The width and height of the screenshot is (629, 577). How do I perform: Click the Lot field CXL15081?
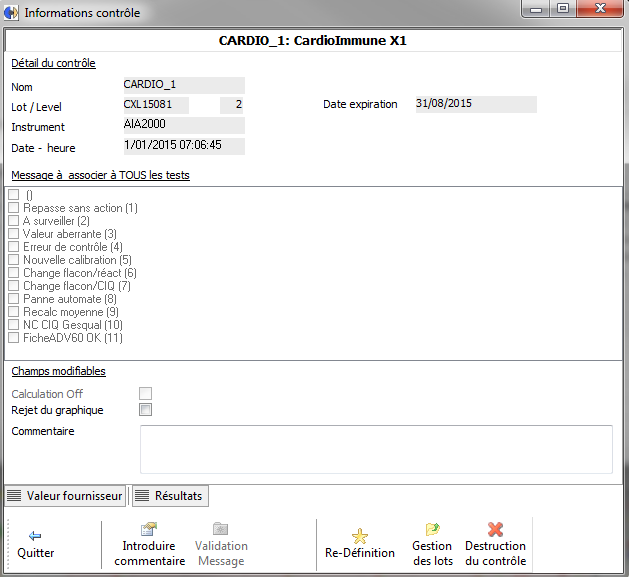pos(156,105)
